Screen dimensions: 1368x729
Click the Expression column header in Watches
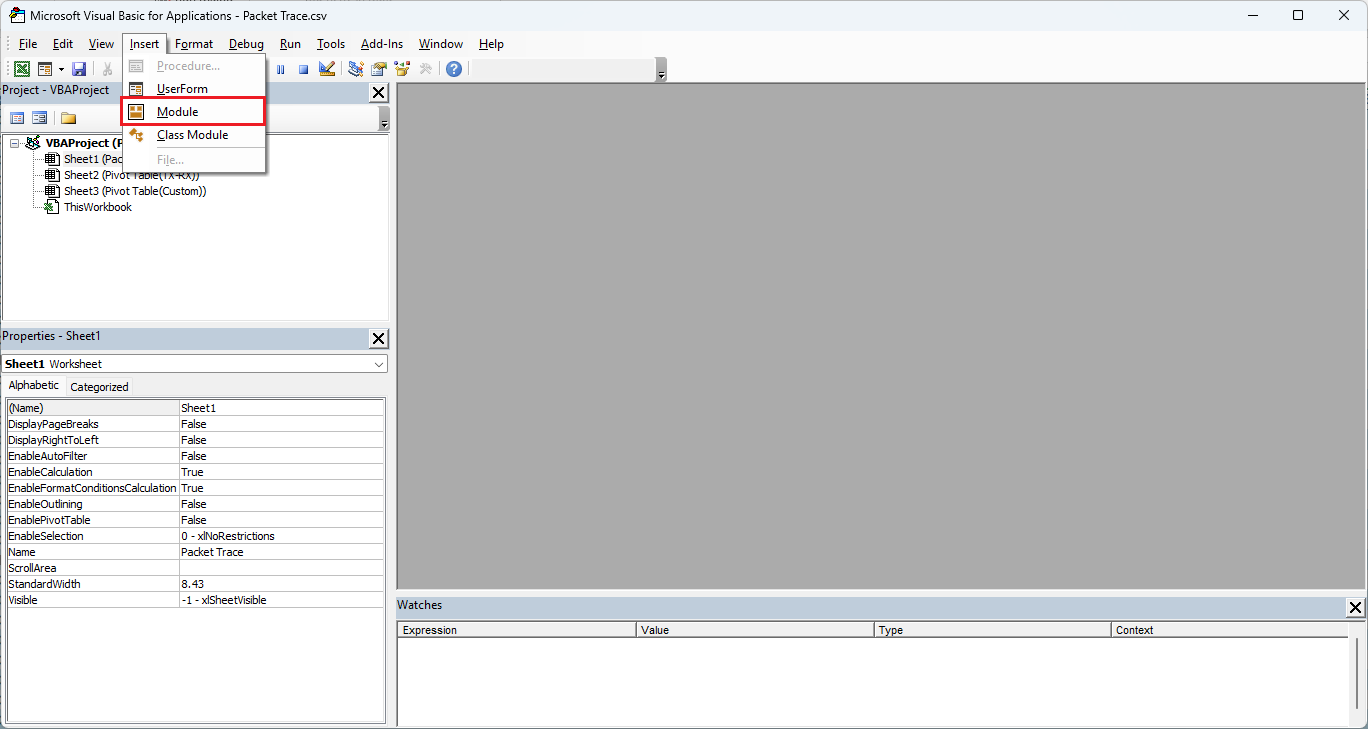pos(517,630)
